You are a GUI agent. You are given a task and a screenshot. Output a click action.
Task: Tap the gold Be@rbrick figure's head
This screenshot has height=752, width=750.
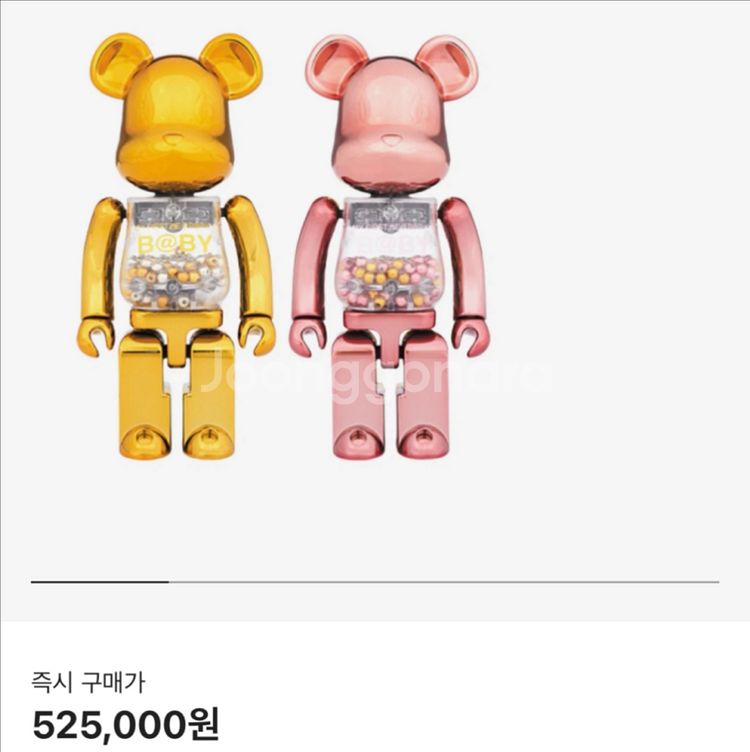(176, 115)
